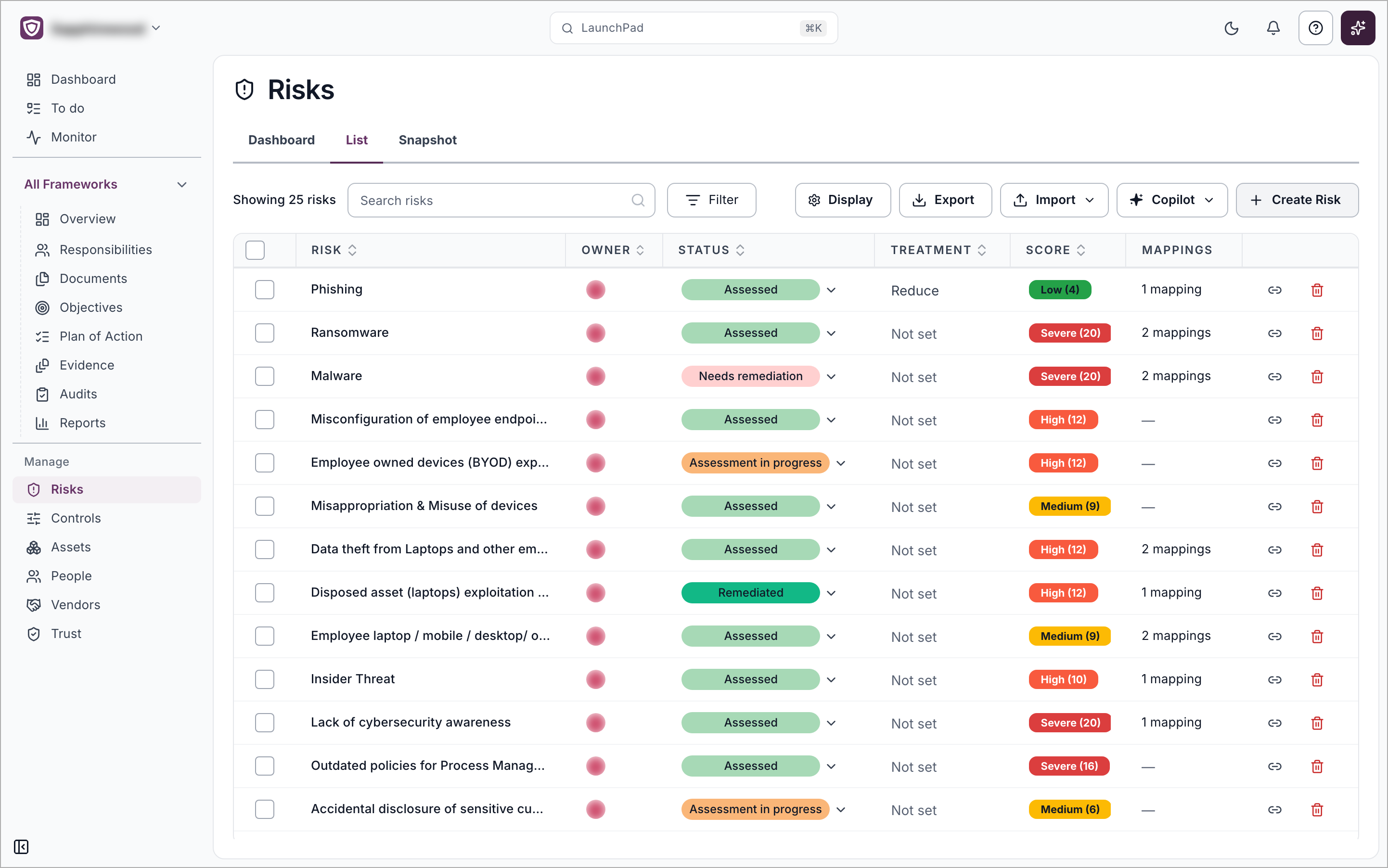Collapse the All Frameworks section
Screen dimensions: 1388x868
[182, 184]
